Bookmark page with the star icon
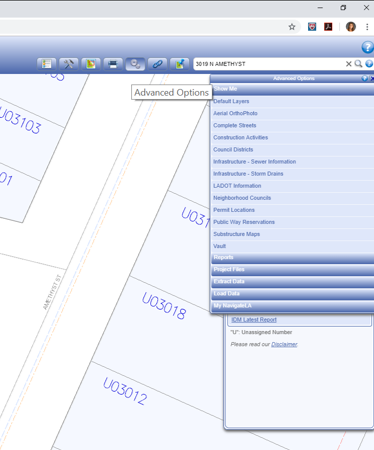 (292, 27)
